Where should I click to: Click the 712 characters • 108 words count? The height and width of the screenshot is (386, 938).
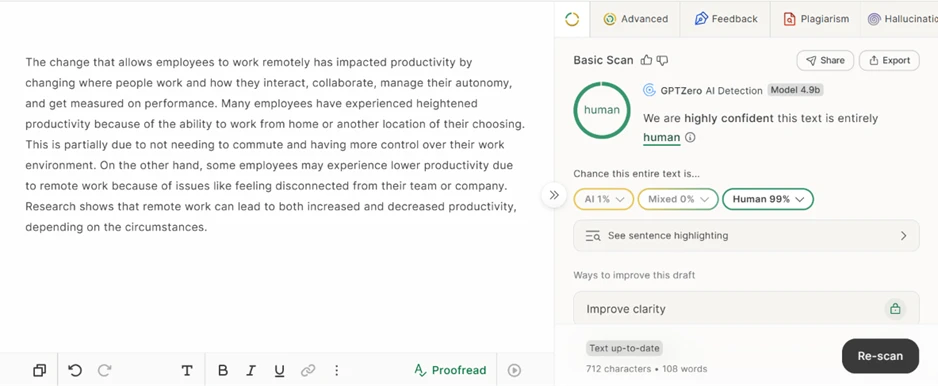(x=647, y=369)
